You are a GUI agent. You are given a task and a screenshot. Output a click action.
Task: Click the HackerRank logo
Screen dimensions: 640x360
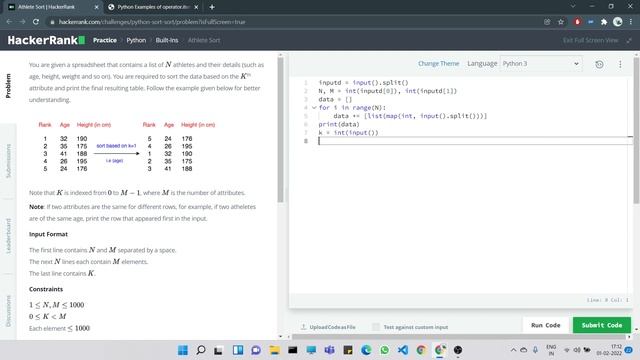[x=46, y=40]
